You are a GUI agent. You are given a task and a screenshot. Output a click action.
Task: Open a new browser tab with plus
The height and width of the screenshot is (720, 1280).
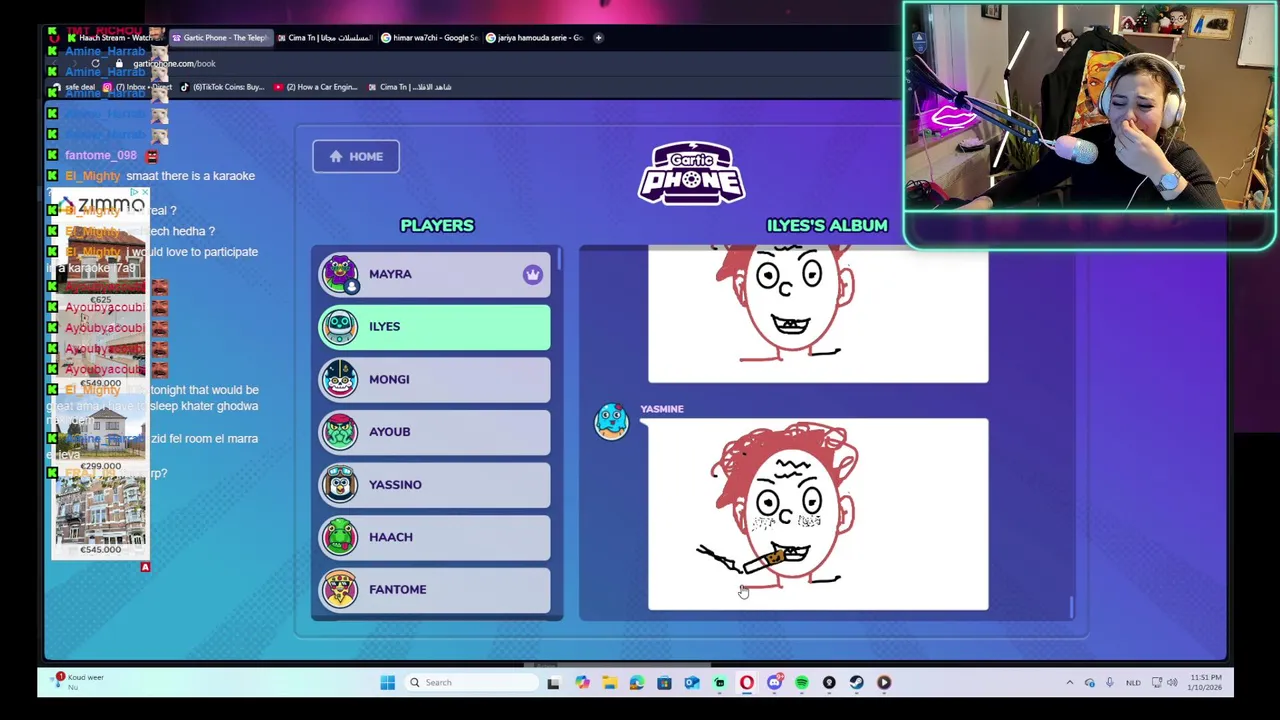click(x=598, y=38)
